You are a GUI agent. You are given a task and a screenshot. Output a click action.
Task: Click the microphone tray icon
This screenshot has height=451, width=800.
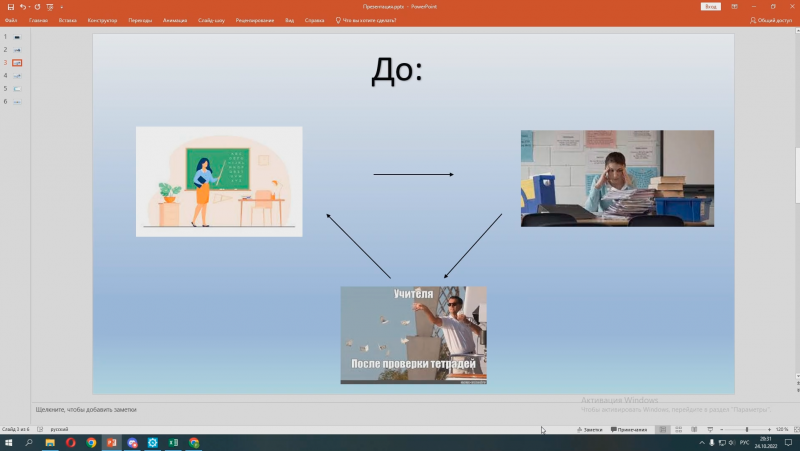coord(712,443)
